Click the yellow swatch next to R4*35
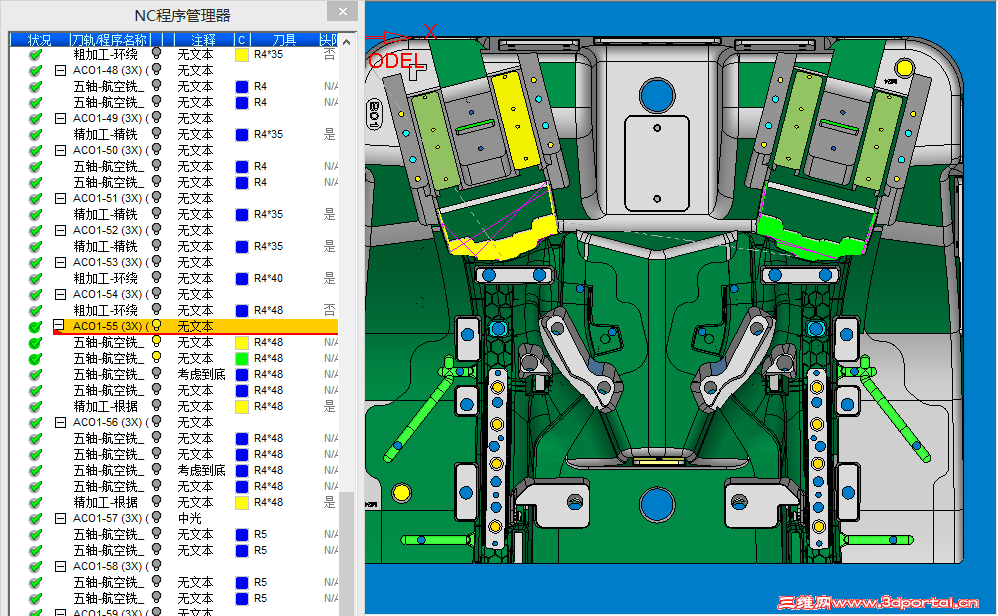Screen dimensions: 998x616 pyautogui.click(x=242, y=55)
